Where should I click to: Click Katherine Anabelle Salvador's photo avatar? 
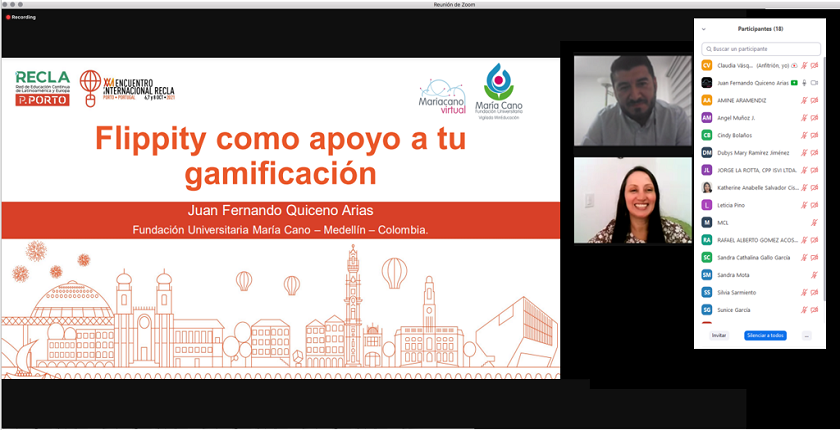click(707, 187)
